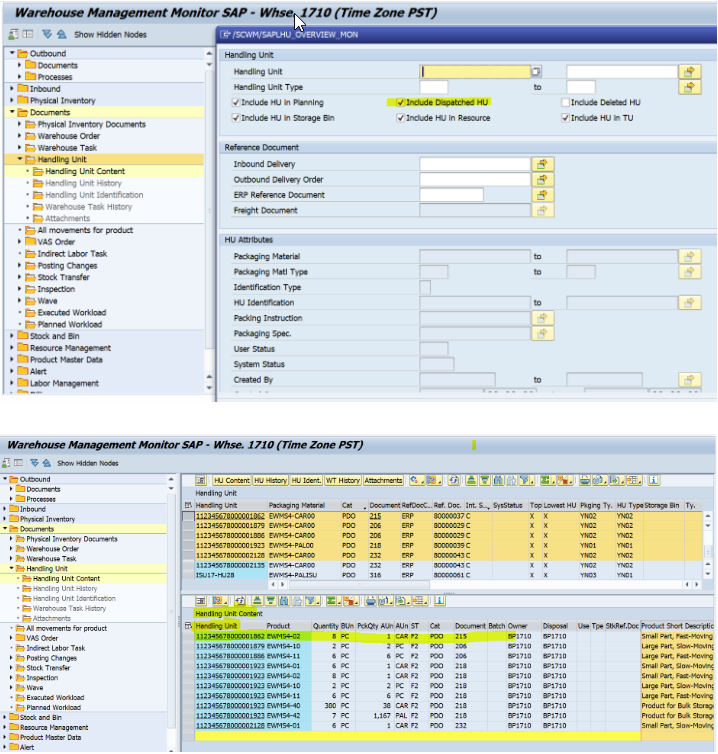Toggle Include HU in Storage Bin checkbox
Screen dimensions: 718x754
236,118
